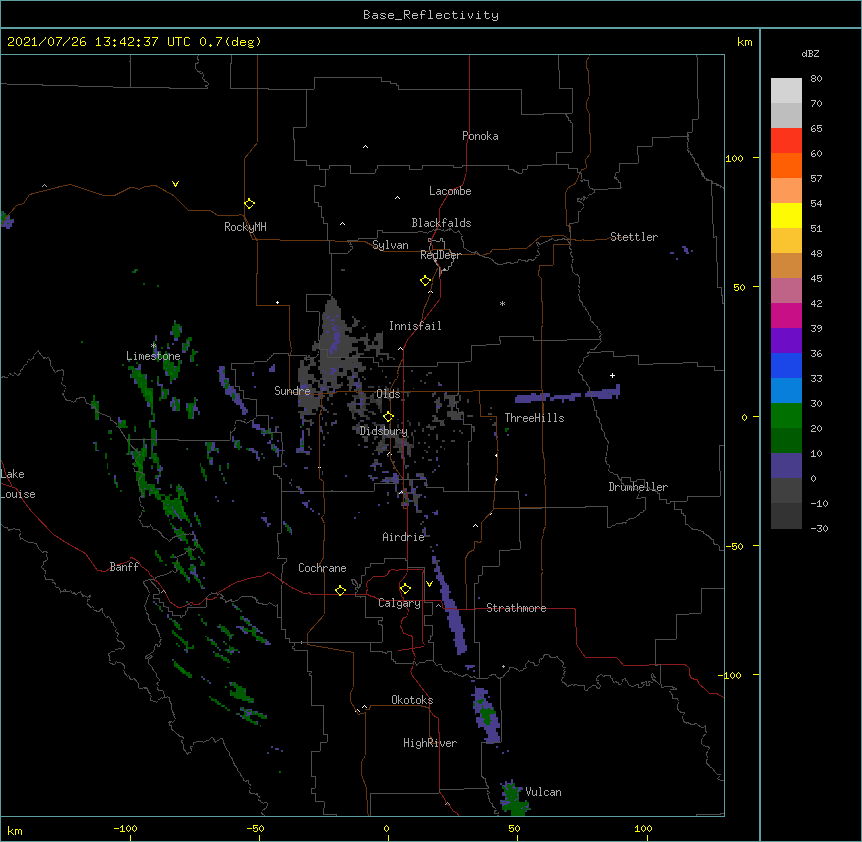The image size is (862, 842).
Task: Click the Okotoks label
Action: coord(412,700)
